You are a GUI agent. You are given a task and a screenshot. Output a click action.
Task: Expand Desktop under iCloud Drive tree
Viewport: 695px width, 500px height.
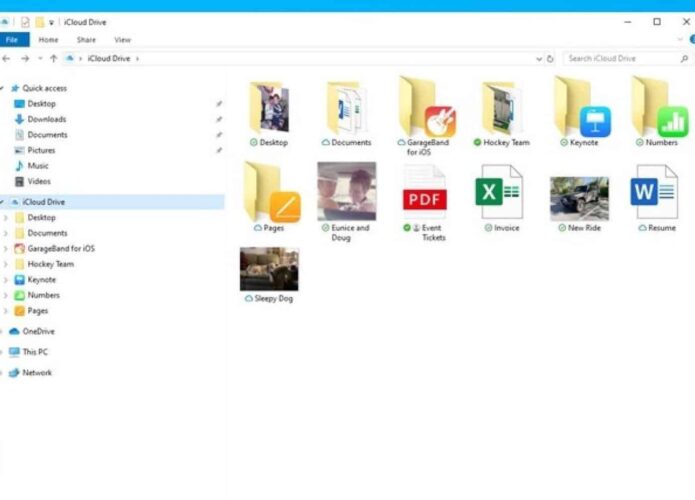coord(6,218)
